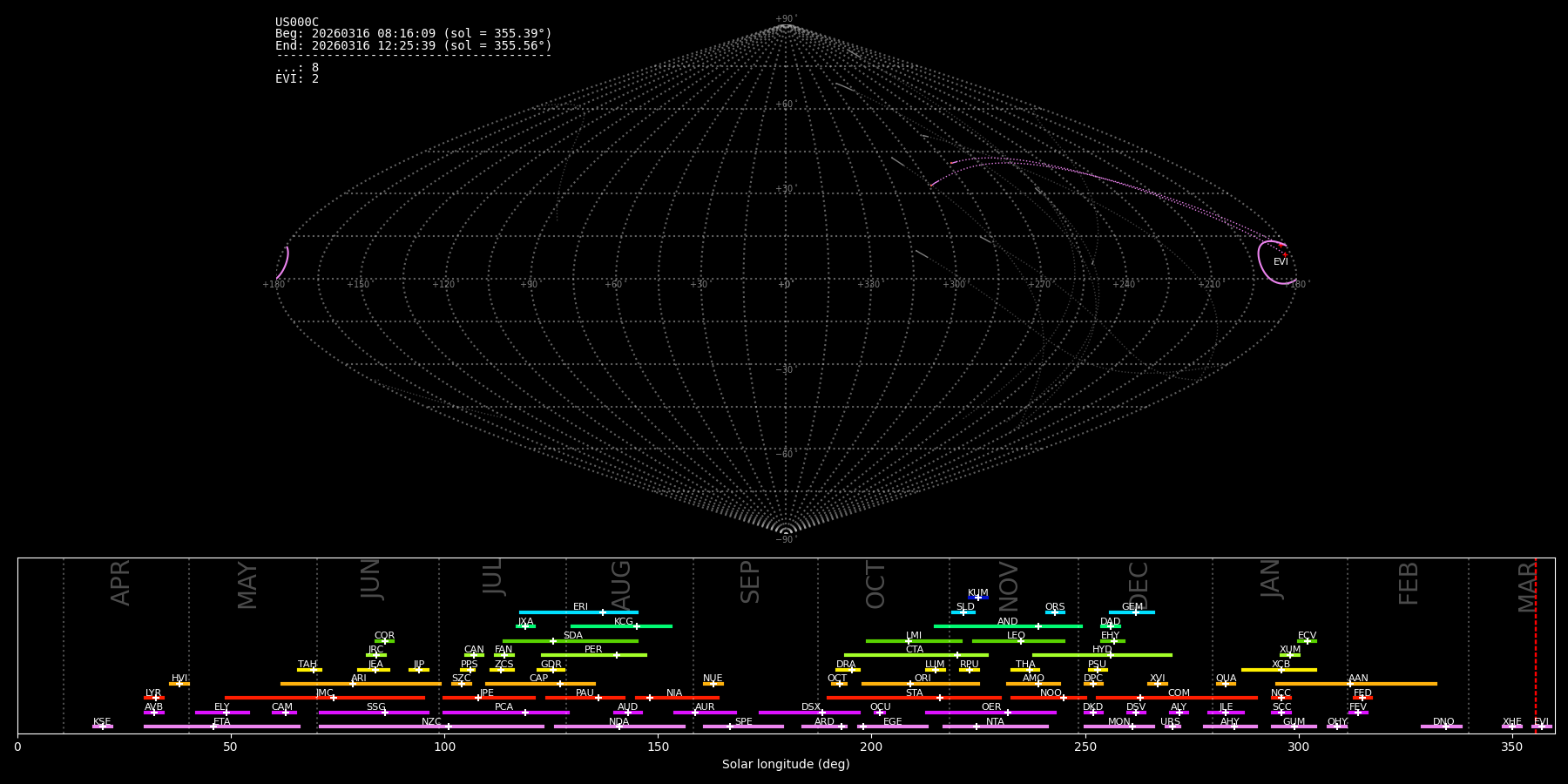Click the HYD shower label
This screenshot has height=784, width=1568.
click(1102, 650)
